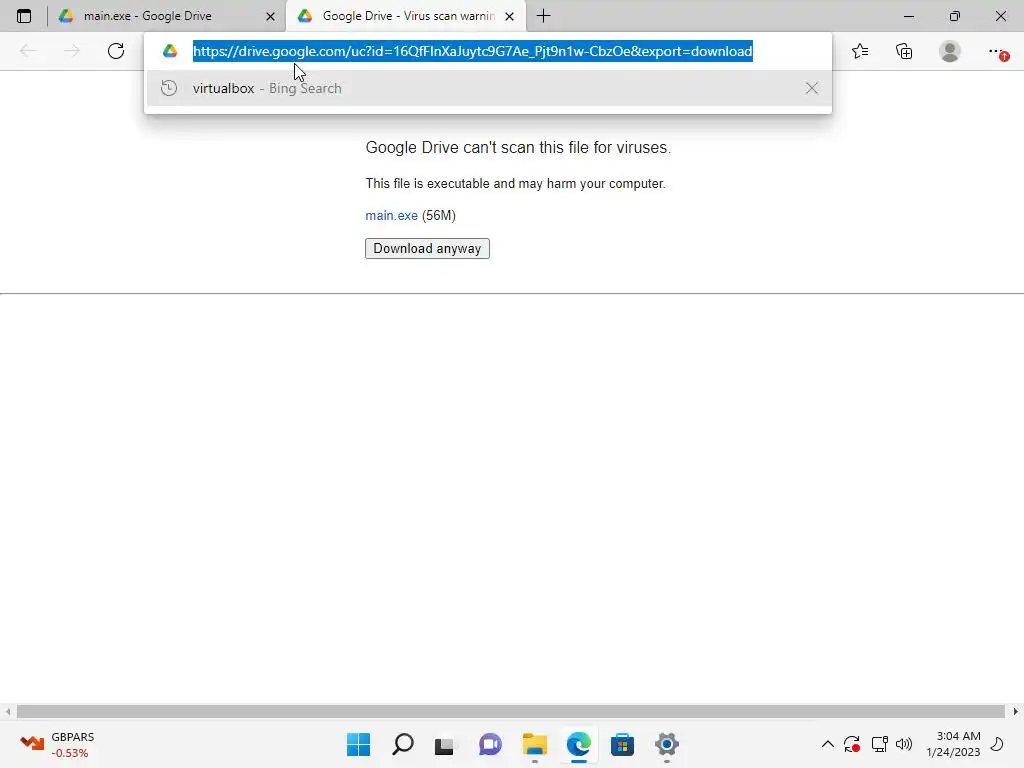
Task: Open Microsoft Store from taskbar
Action: pyautogui.click(x=622, y=744)
